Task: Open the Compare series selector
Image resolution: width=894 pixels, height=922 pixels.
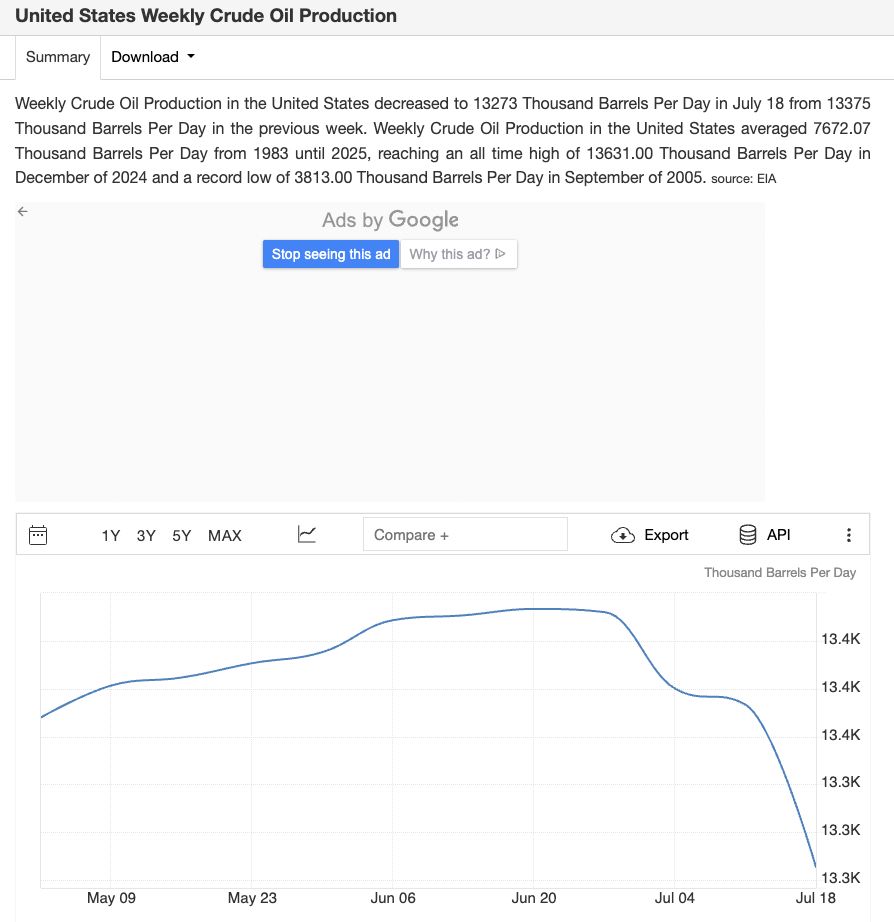Action: coord(464,534)
